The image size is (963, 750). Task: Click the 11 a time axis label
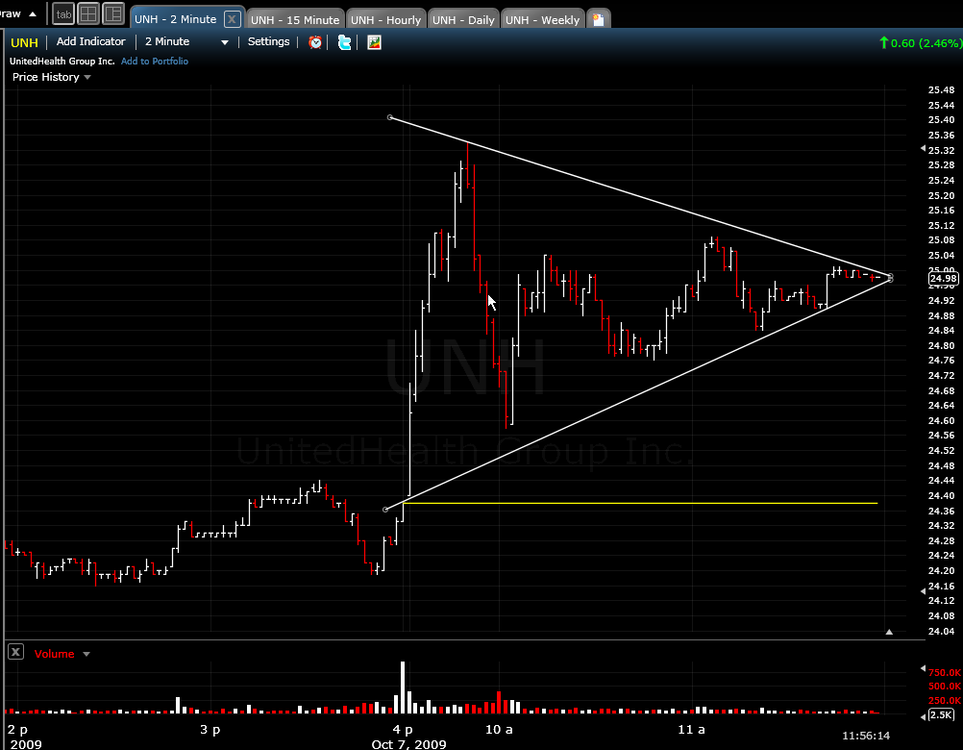tap(692, 729)
